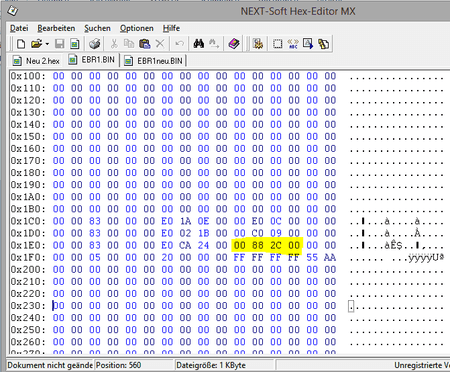Click byte 55 in row 0x1F0

312,257
